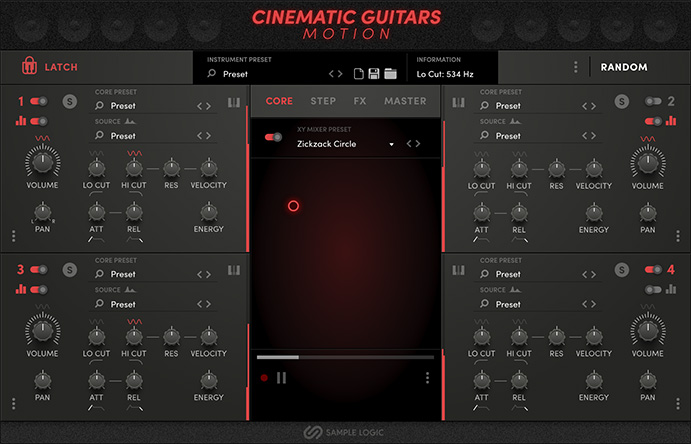Open the Zickzack Circle XY preset dropdown
This screenshot has width=691, height=444.
tap(391, 145)
